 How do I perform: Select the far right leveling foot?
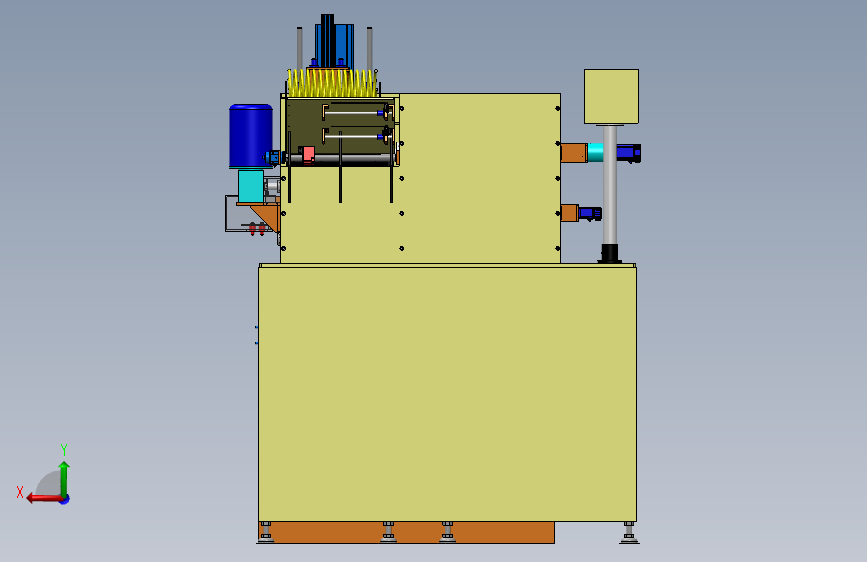point(629,533)
